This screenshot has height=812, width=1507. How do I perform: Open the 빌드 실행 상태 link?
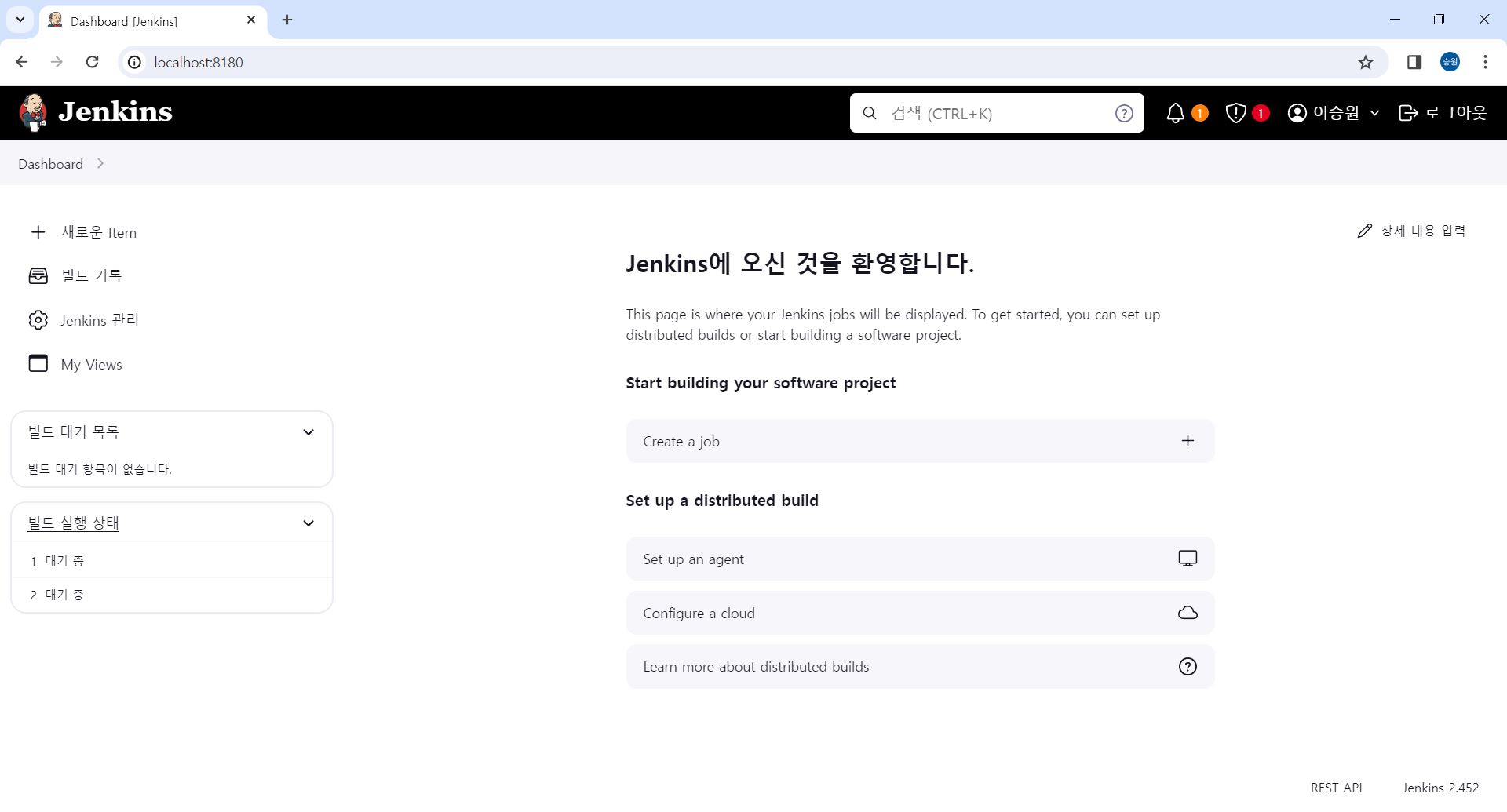[73, 523]
